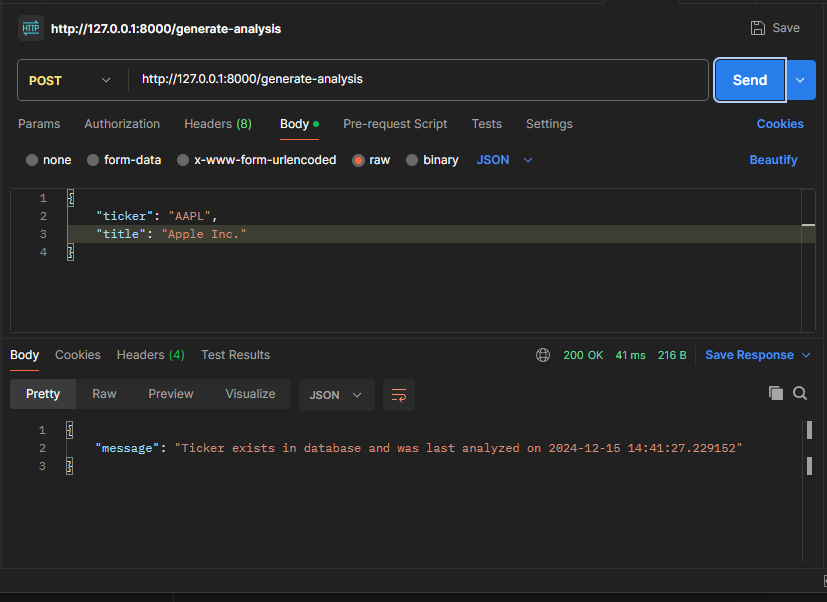Copy the response body using copy icon
Viewport: 827px width, 602px height.
tap(776, 393)
